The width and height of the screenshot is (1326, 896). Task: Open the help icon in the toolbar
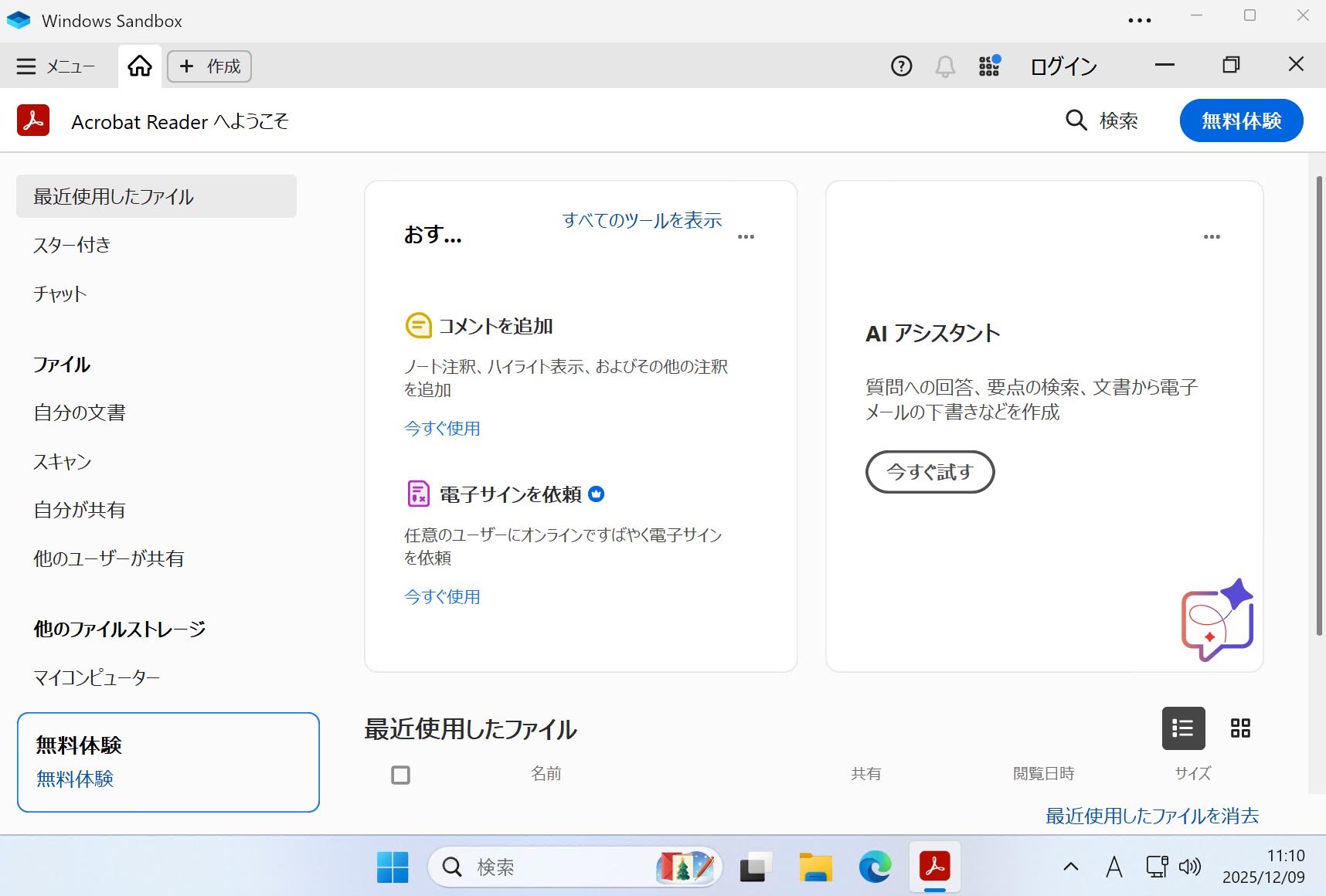tap(901, 66)
